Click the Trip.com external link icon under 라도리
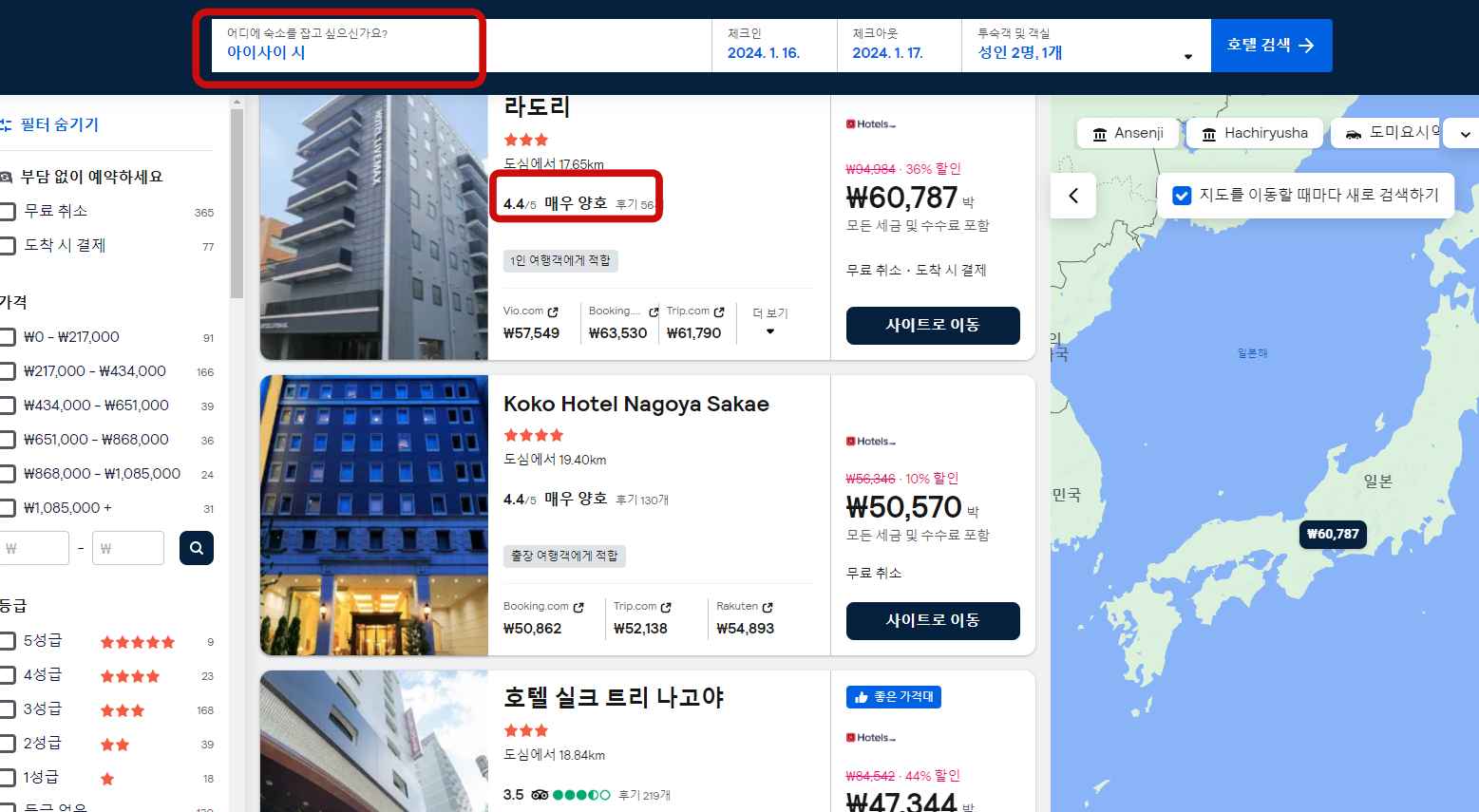This screenshot has width=1479, height=812. [x=719, y=312]
